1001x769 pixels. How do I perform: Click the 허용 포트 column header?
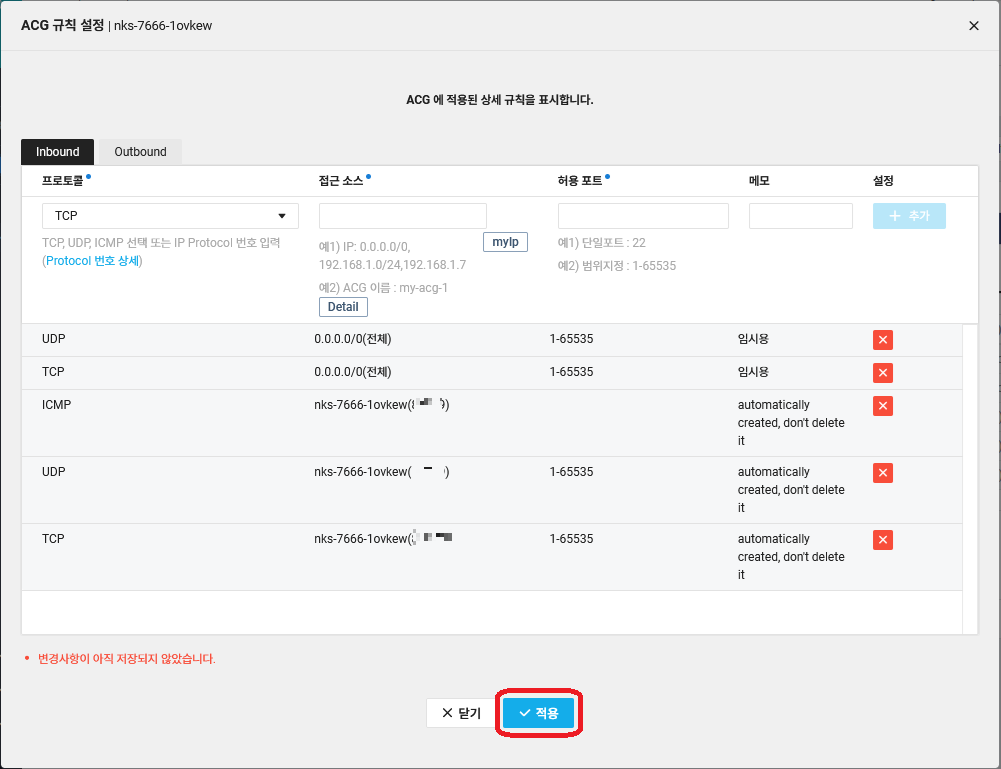point(580,181)
